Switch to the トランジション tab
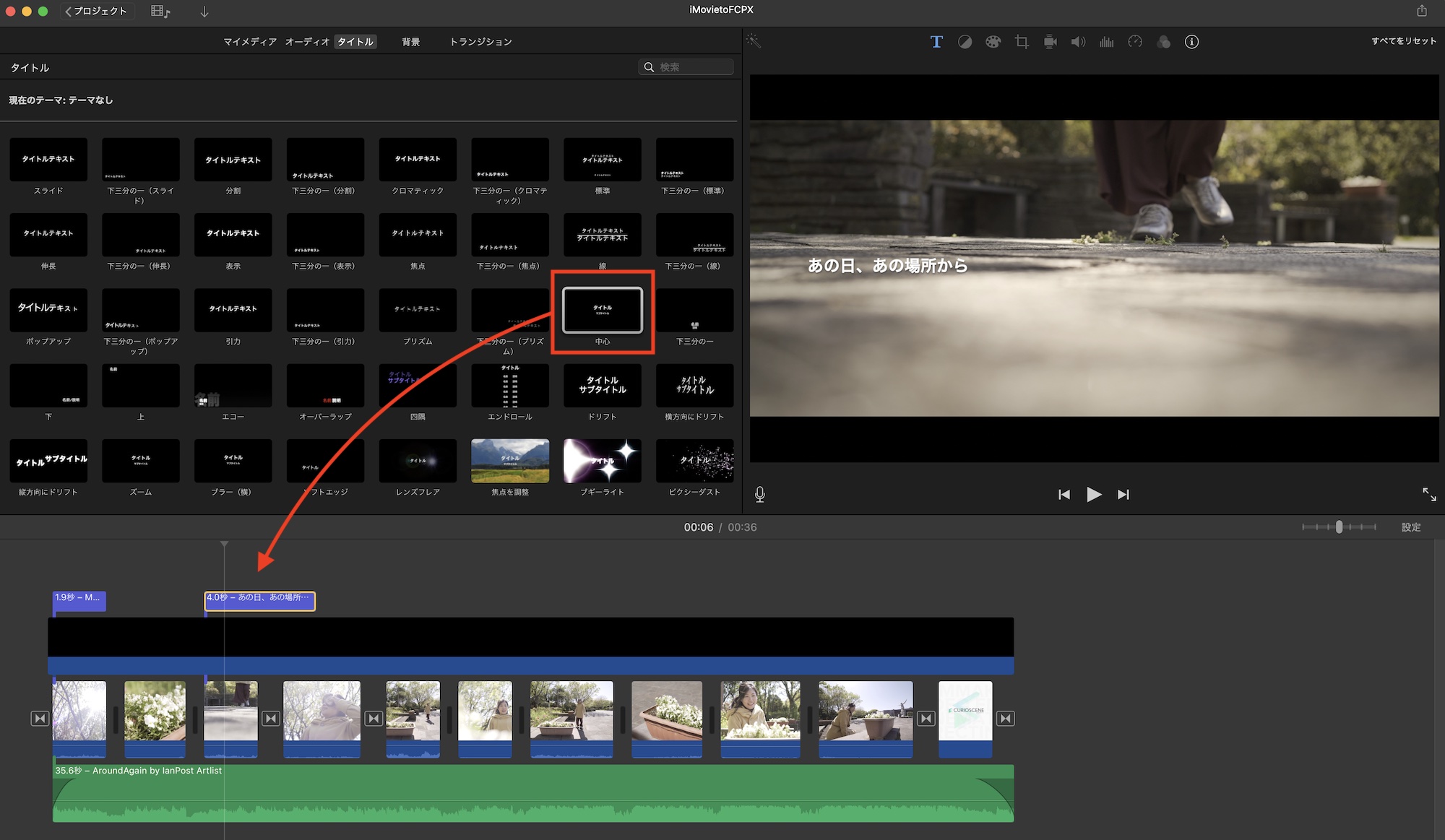This screenshot has height=840, width=1445. coord(480,42)
